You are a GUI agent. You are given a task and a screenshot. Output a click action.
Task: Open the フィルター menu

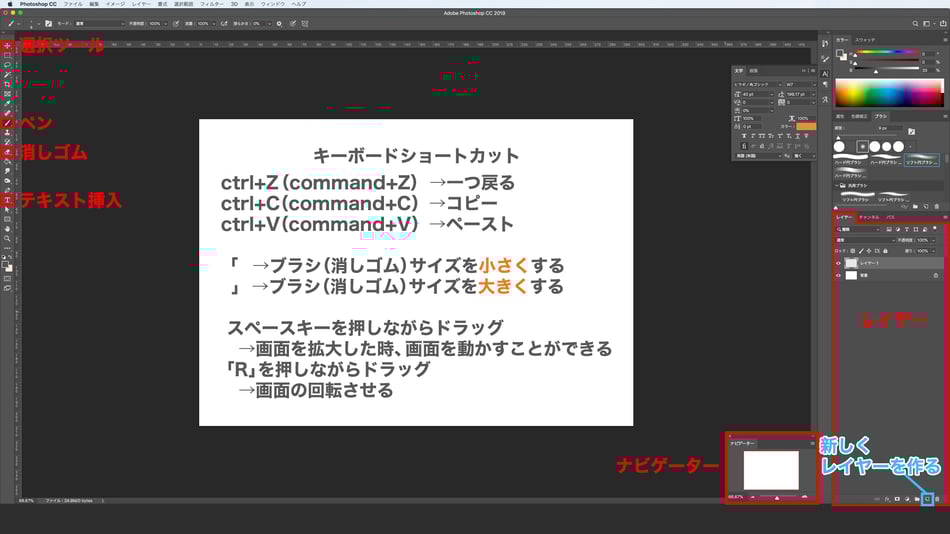[211, 4]
